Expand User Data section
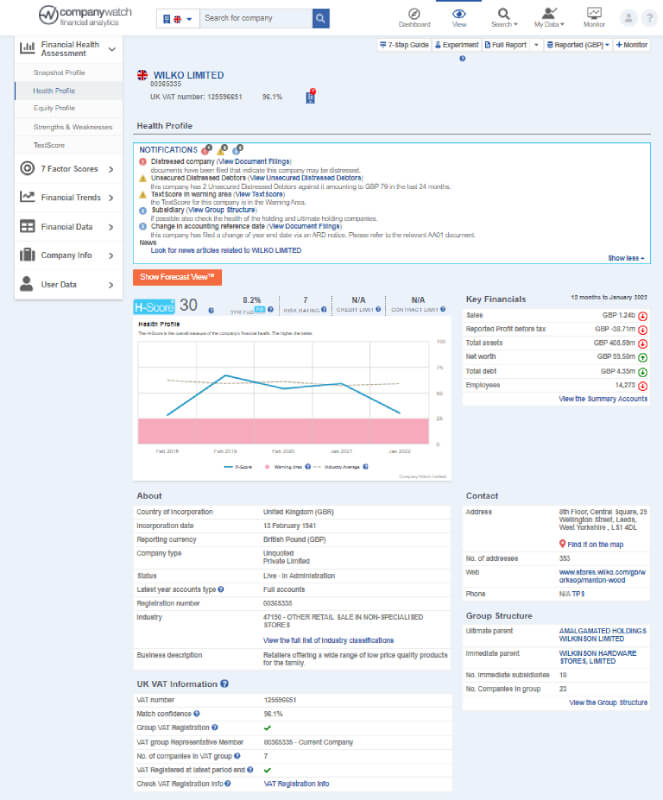The width and height of the screenshot is (663, 800). [69, 284]
